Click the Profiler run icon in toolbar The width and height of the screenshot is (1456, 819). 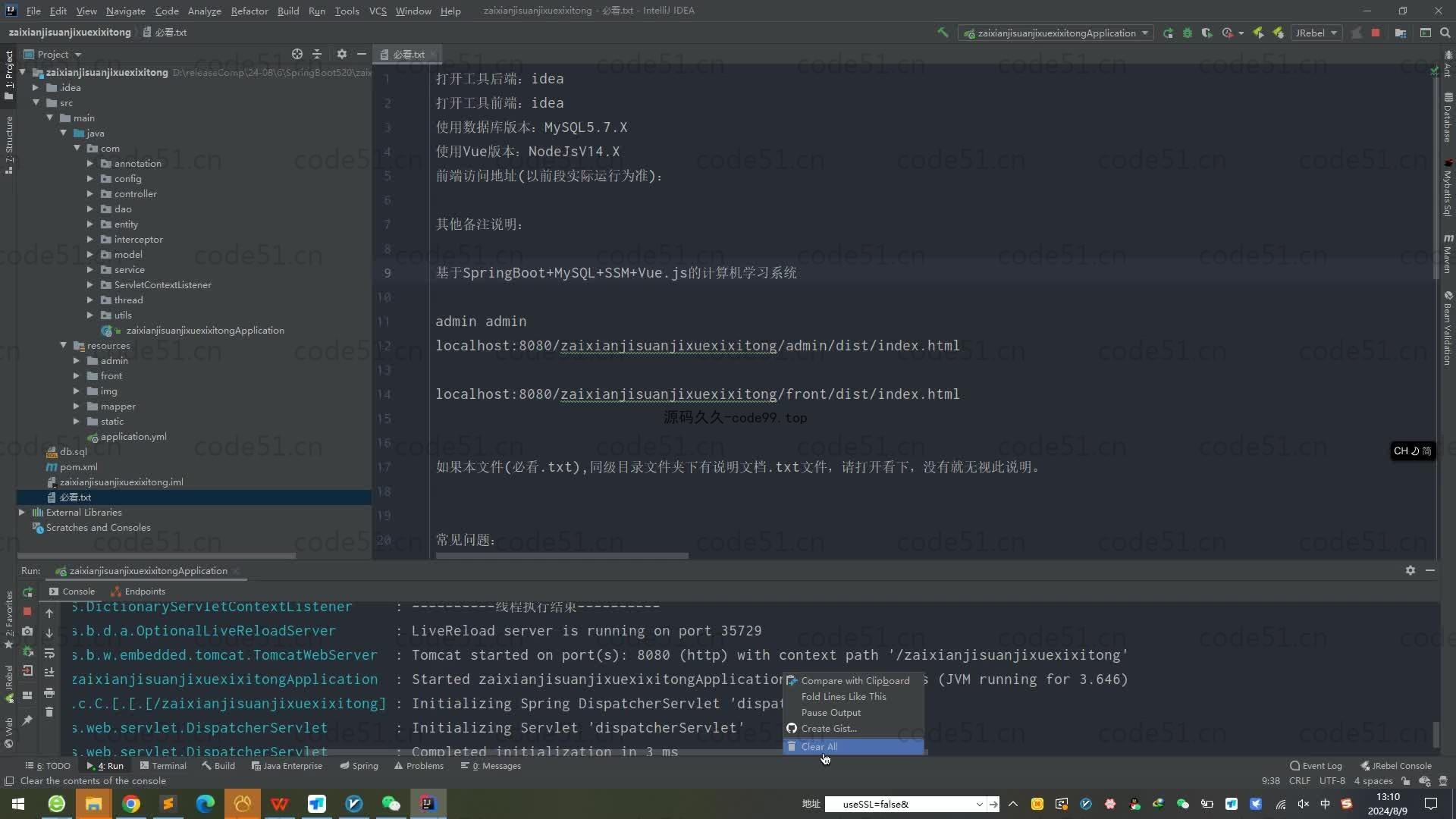(1228, 33)
